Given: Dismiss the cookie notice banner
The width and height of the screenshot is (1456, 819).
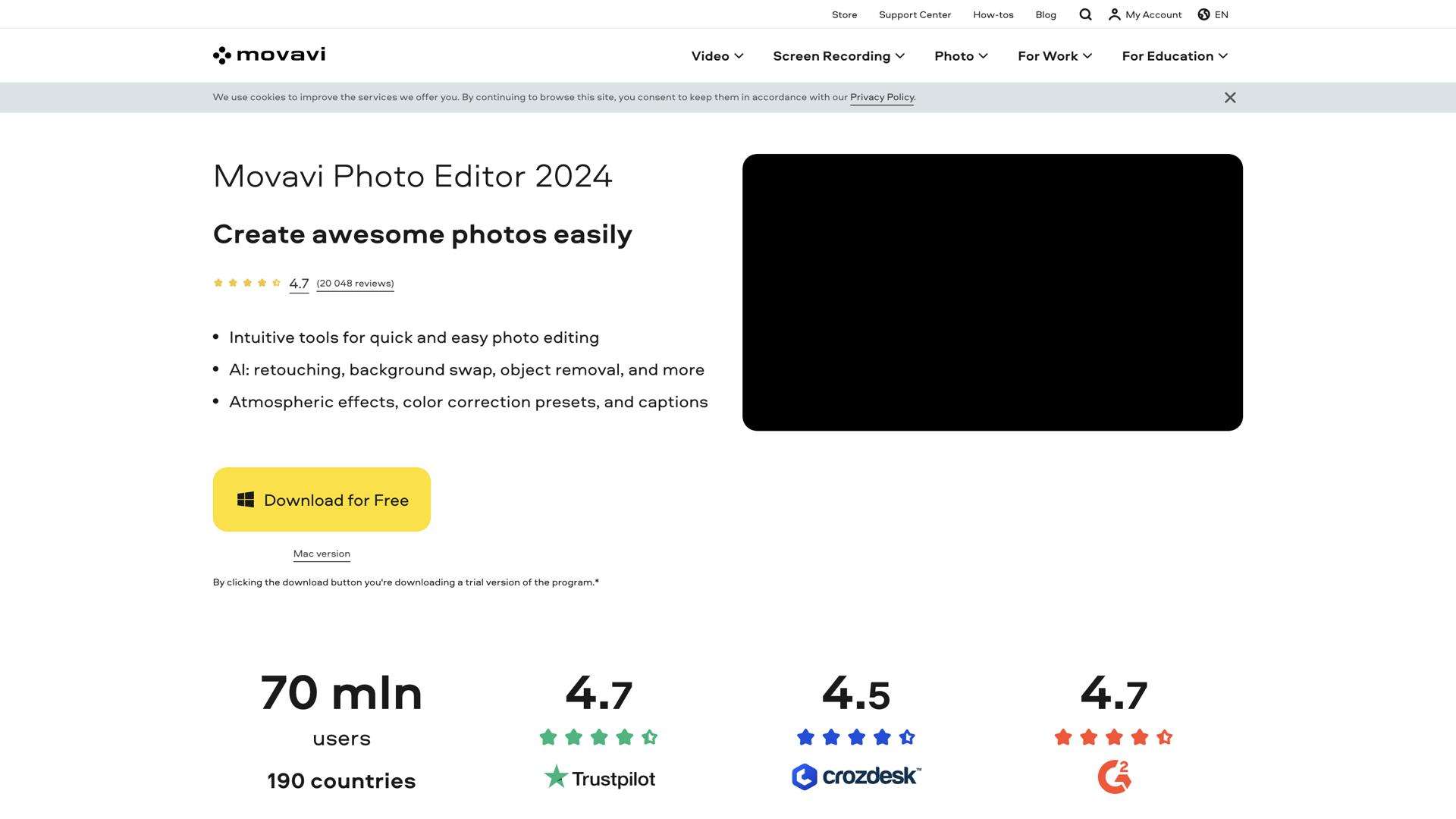Looking at the screenshot, I should coord(1230,98).
